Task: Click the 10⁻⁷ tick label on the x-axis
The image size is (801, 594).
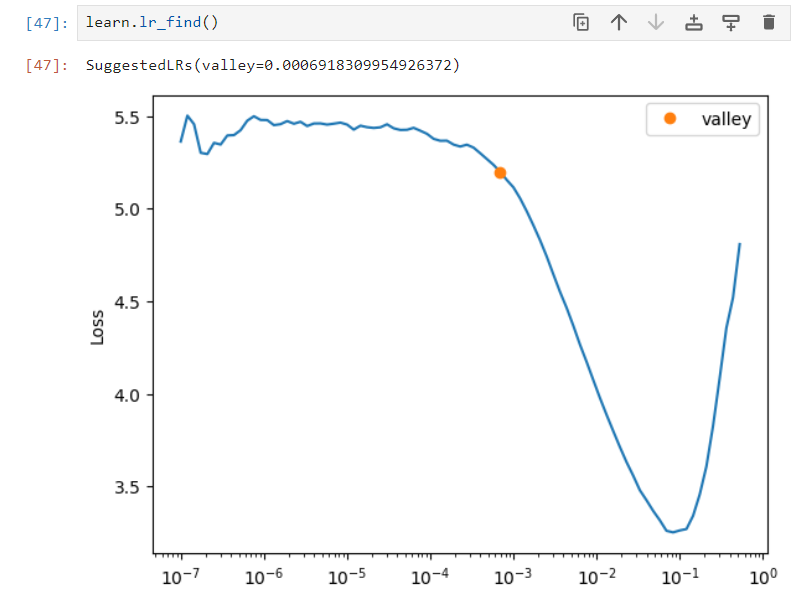Action: [181, 577]
